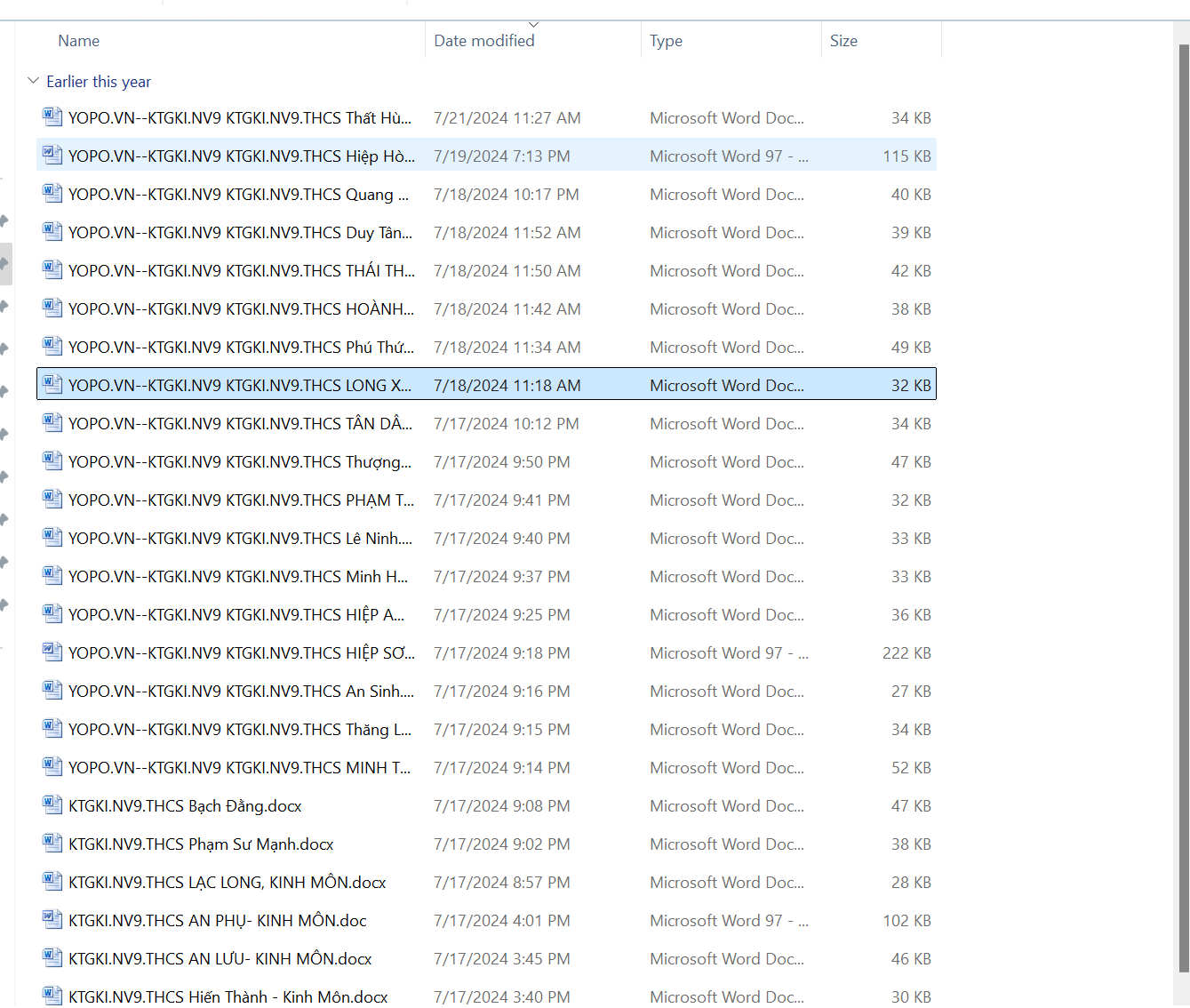Select KTGKI.NV9.THCS AN PHỤ- KINH MÔN.doc name
The height and width of the screenshot is (1008, 1190).
coord(218,921)
